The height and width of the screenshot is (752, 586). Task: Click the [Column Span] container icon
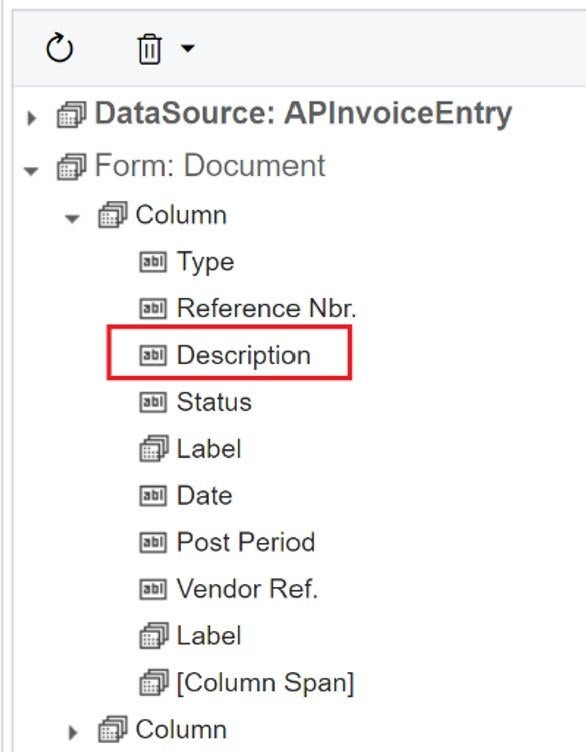[154, 682]
